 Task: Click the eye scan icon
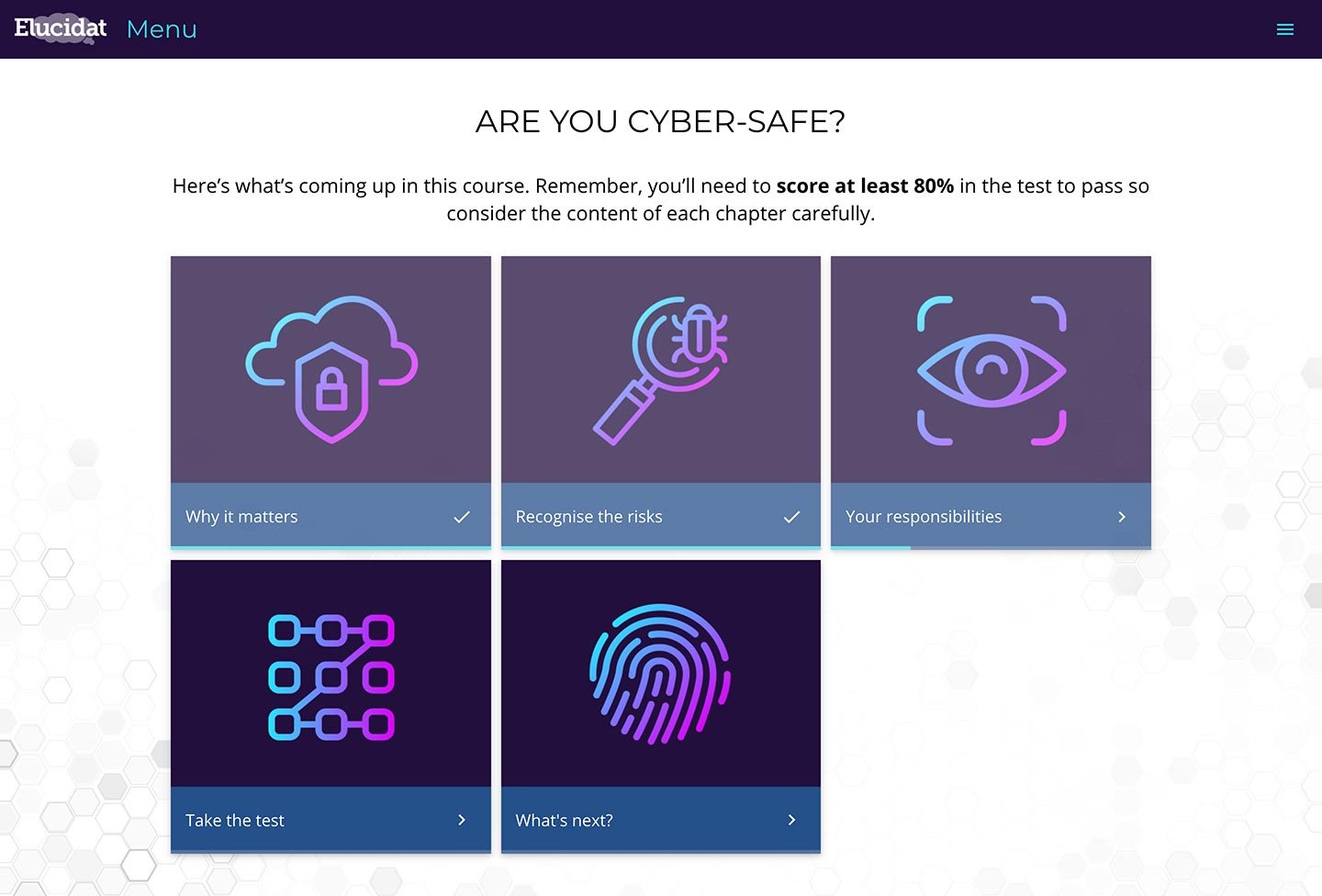tap(991, 370)
